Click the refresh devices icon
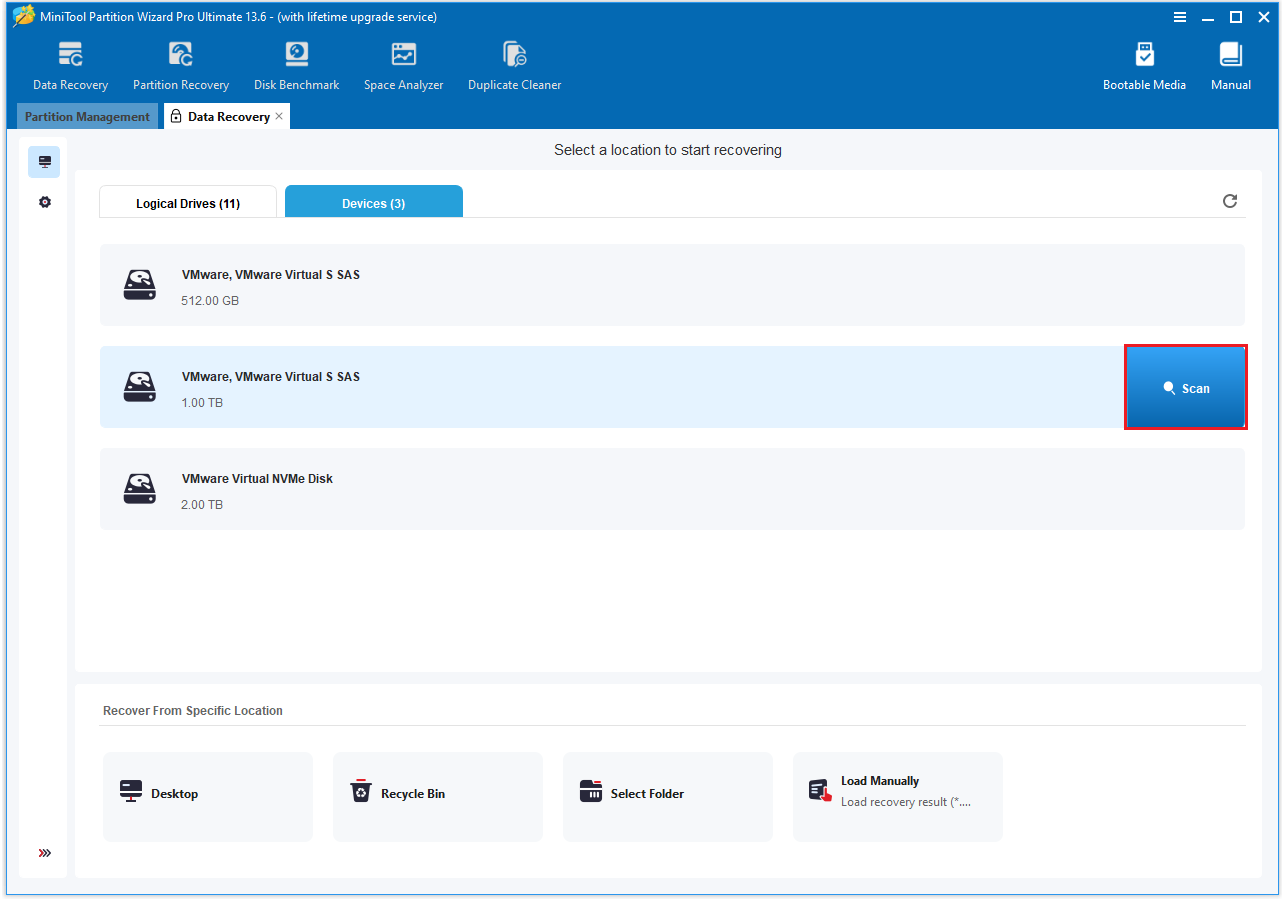1282x899 pixels. 1230,201
